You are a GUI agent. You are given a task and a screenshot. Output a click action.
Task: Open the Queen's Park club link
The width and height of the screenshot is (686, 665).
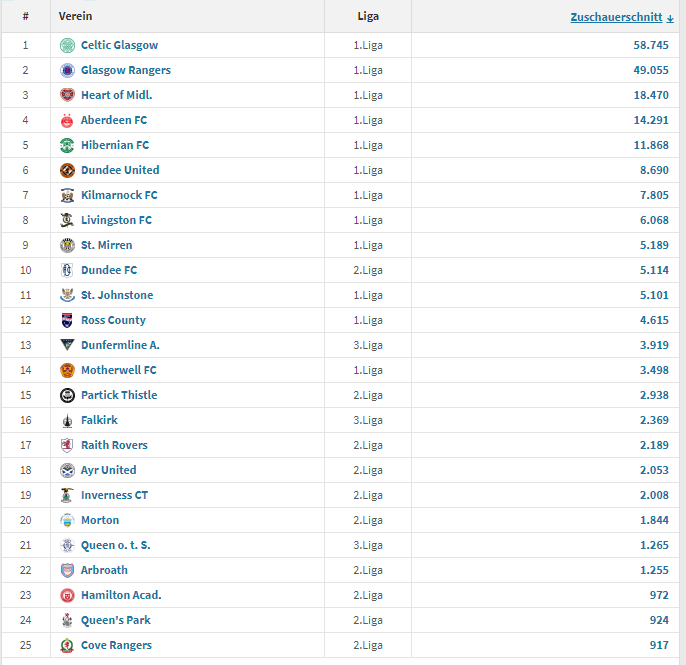(116, 620)
